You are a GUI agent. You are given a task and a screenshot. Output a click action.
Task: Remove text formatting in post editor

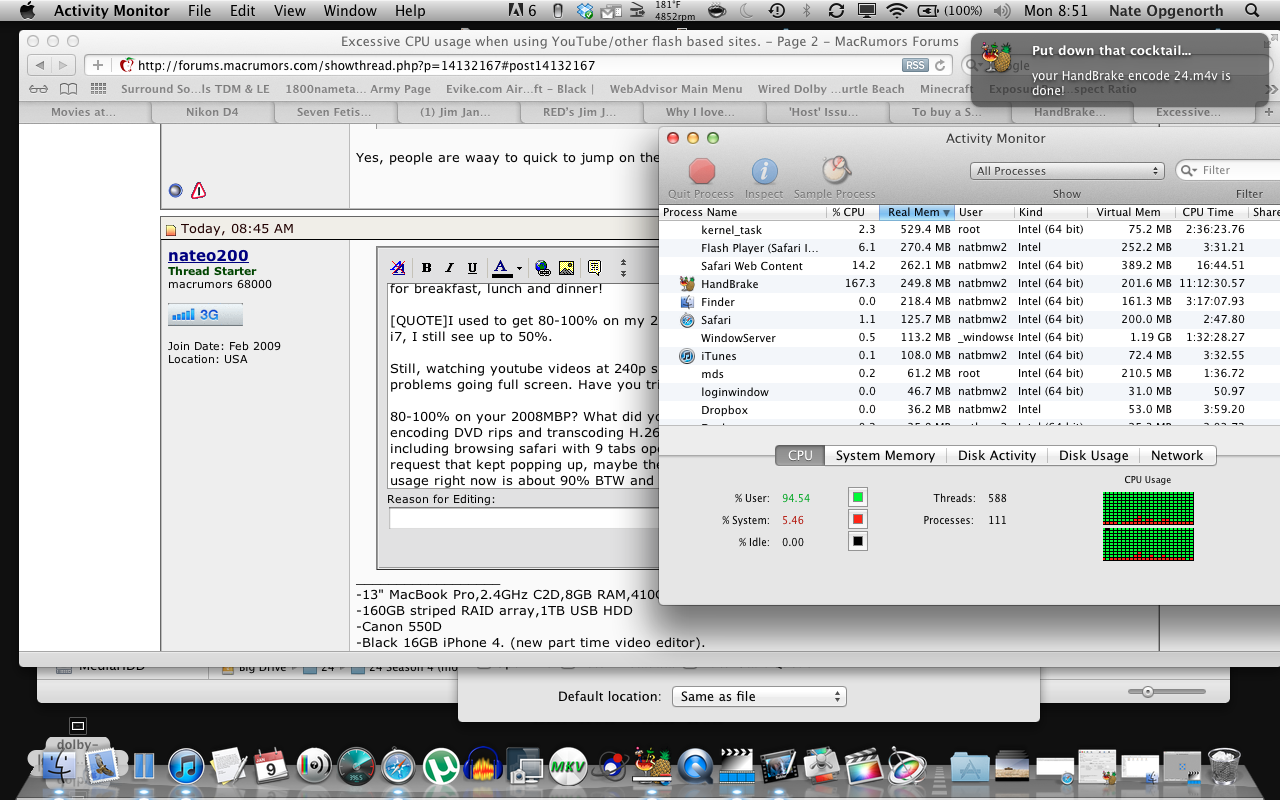click(x=398, y=268)
